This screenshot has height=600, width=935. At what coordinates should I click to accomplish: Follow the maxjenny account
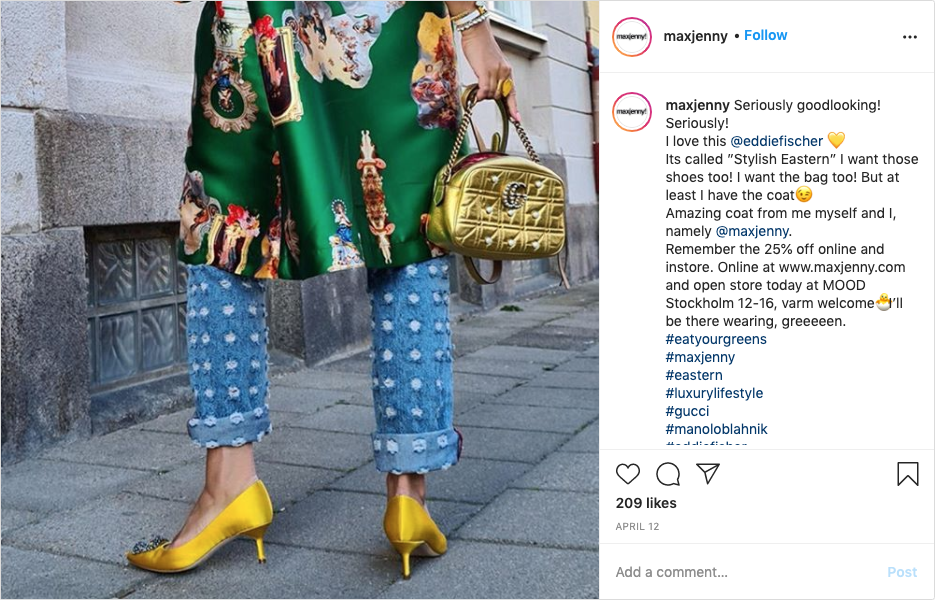(766, 36)
